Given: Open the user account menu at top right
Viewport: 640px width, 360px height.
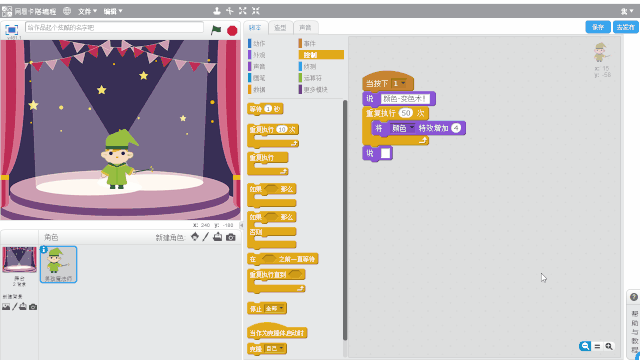Looking at the screenshot, I should (x=627, y=11).
